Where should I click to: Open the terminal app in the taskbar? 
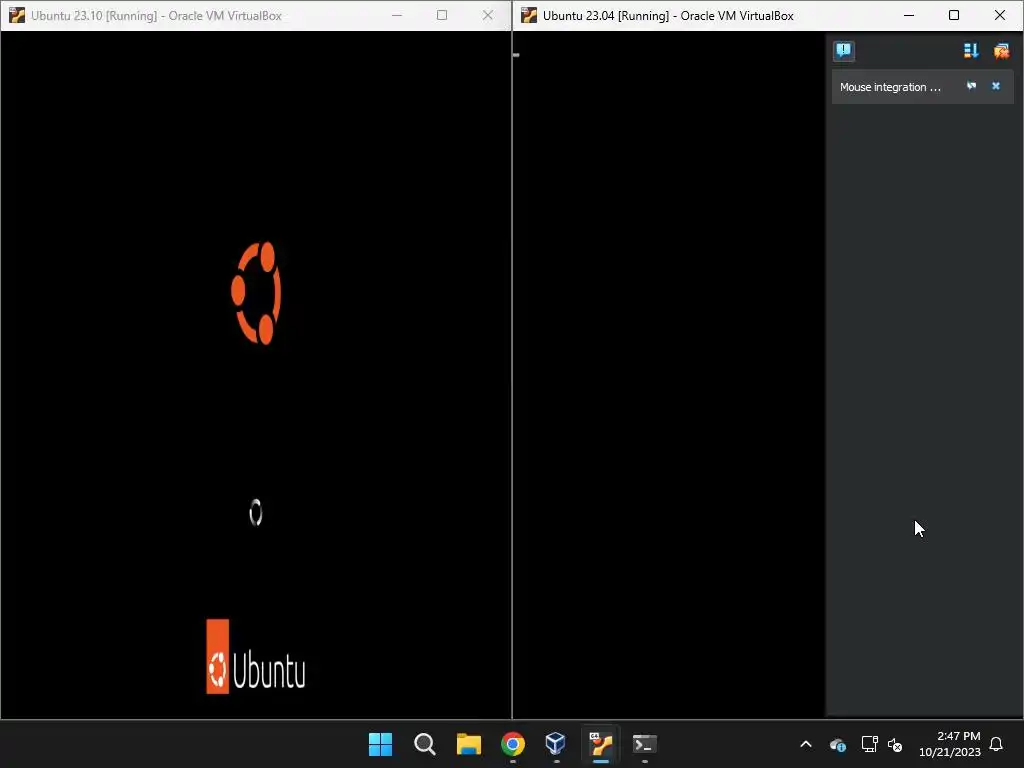645,744
